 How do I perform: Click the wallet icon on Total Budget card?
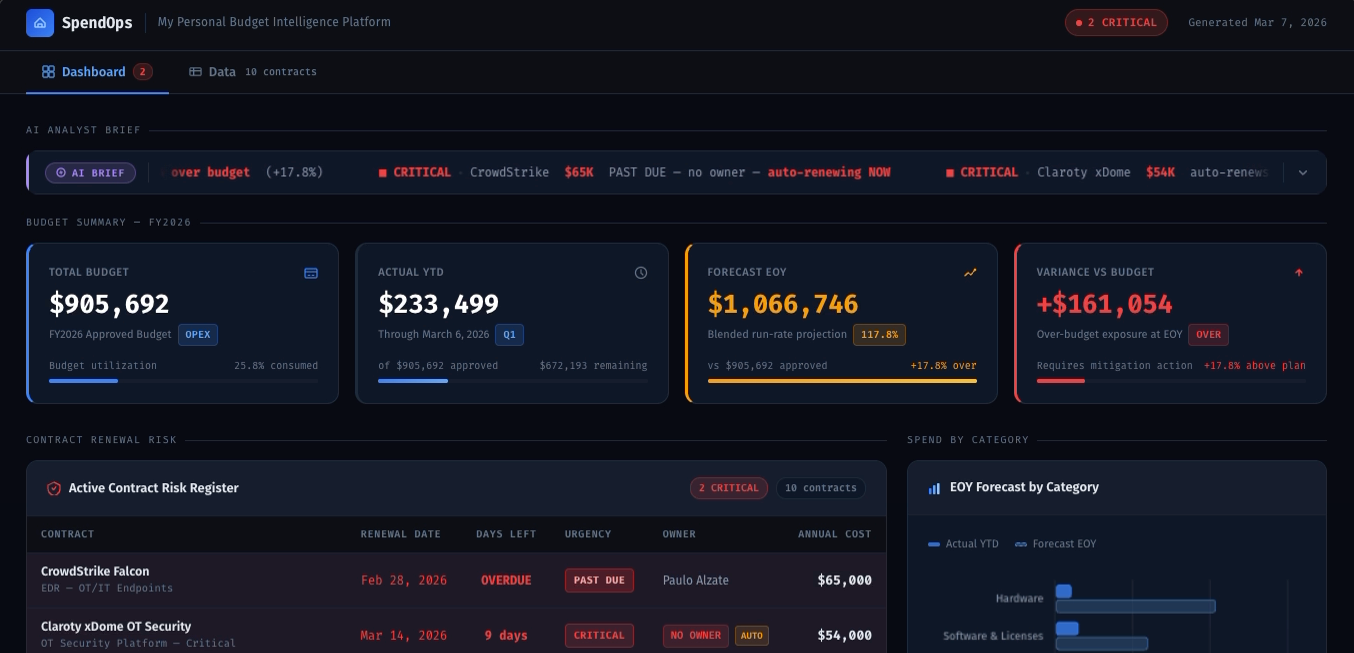[x=311, y=272]
